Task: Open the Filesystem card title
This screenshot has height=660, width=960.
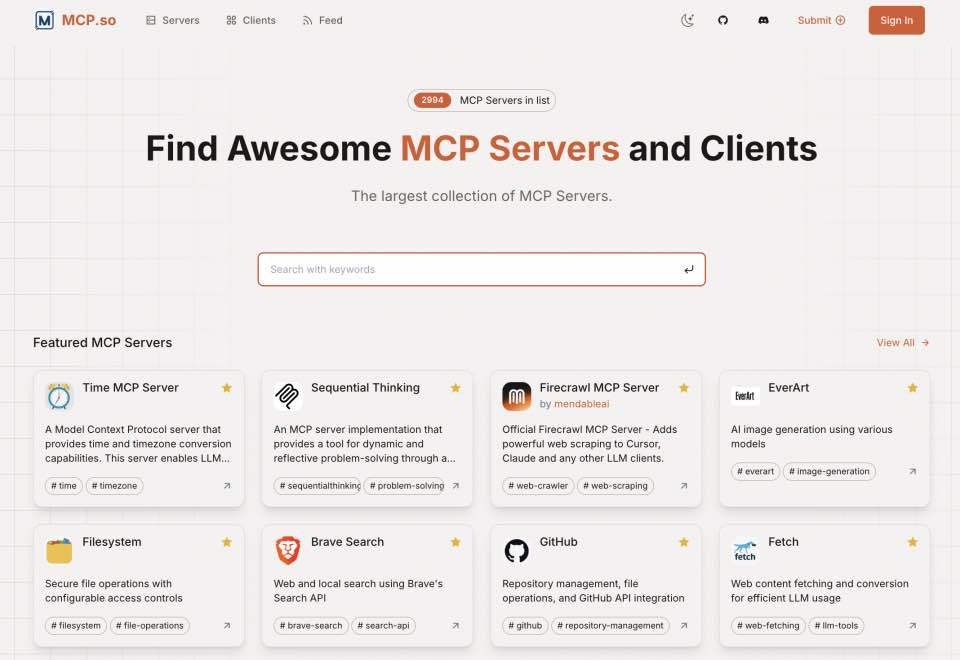Action: pyautogui.click(x=111, y=542)
